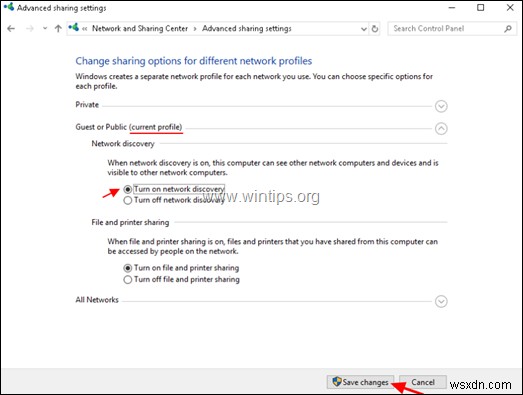Click Advanced sharing settings breadcrumb
Image resolution: width=523 pixels, height=395 pixels.
tap(246, 29)
